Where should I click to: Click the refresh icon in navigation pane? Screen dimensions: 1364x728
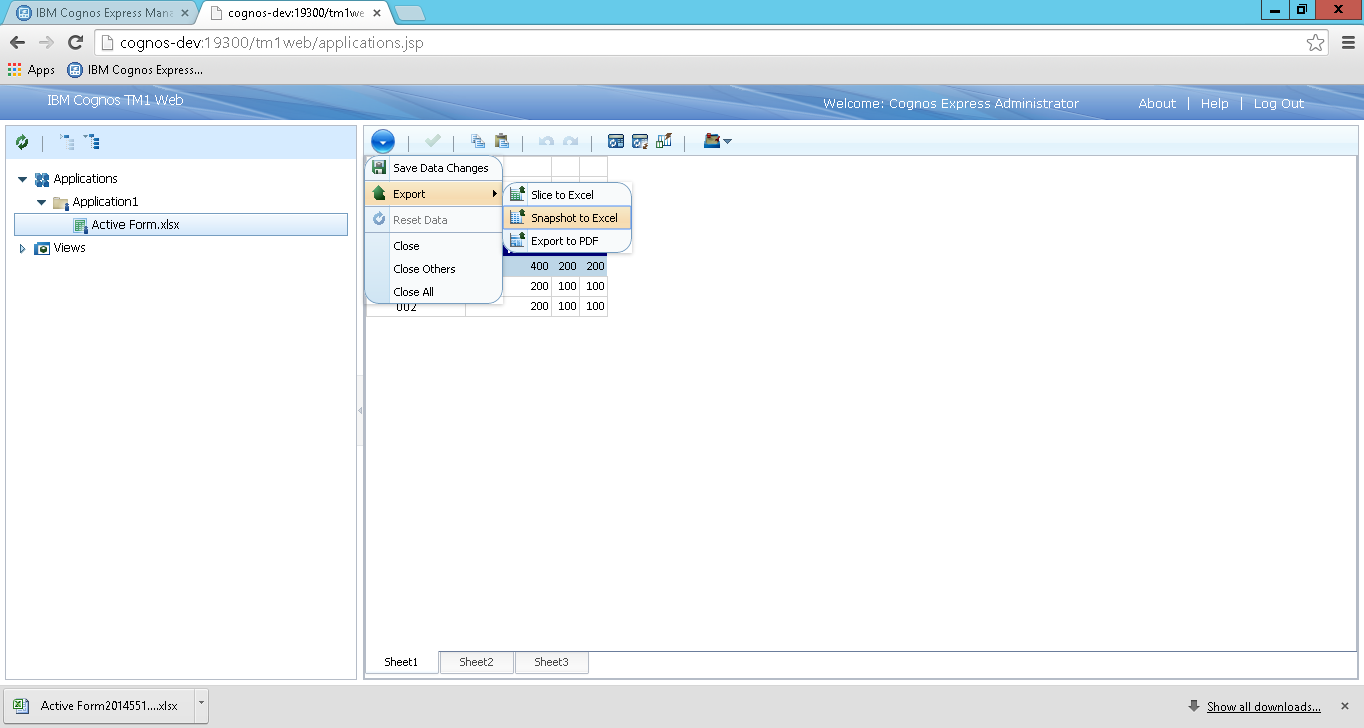click(x=22, y=143)
